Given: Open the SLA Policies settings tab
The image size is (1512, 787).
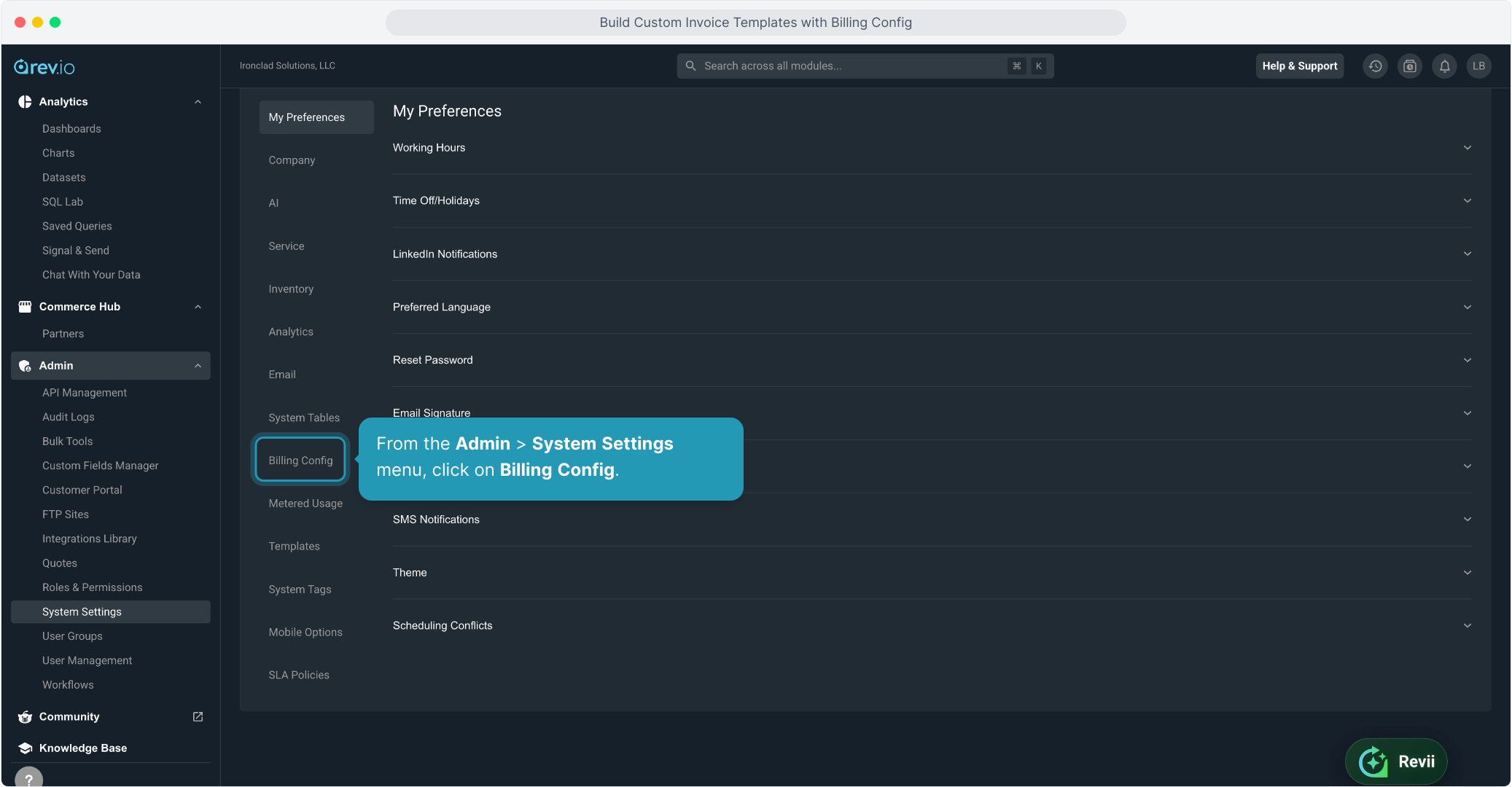Looking at the screenshot, I should coord(299,676).
